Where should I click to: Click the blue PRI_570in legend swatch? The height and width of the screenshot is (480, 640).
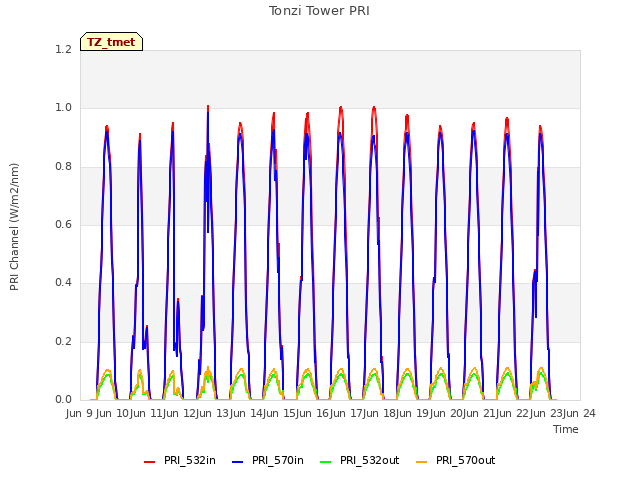(238, 462)
